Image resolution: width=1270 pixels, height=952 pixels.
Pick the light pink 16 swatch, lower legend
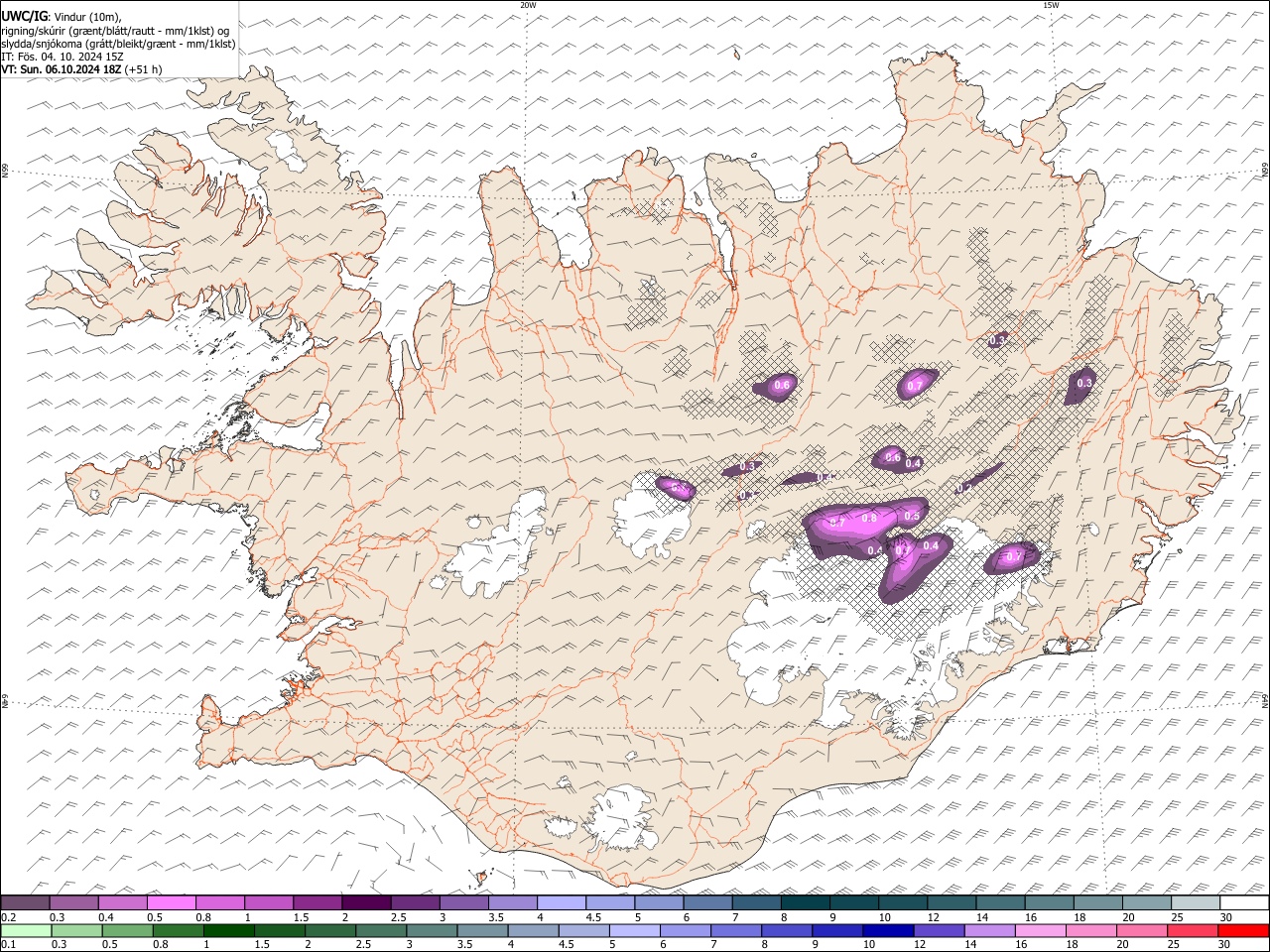[x=1041, y=930]
